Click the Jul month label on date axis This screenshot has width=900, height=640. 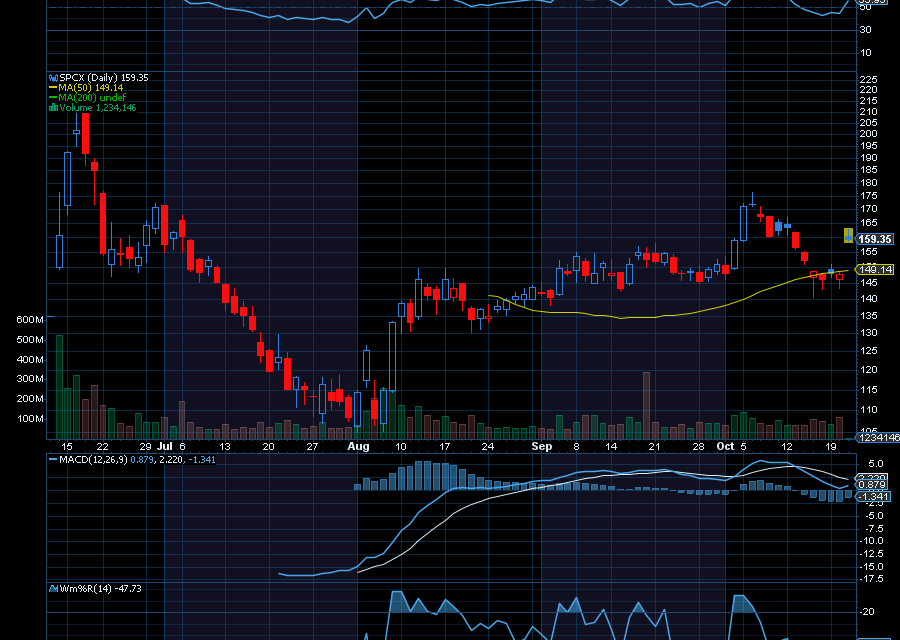click(165, 447)
